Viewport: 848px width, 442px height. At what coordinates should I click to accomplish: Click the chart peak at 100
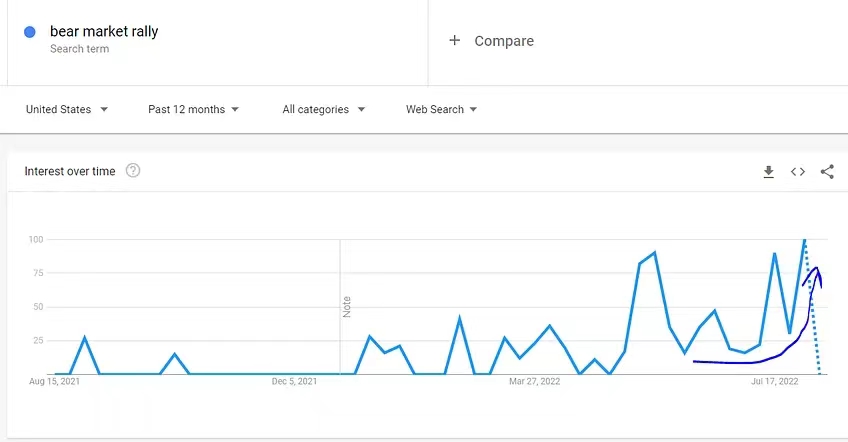[804, 241]
